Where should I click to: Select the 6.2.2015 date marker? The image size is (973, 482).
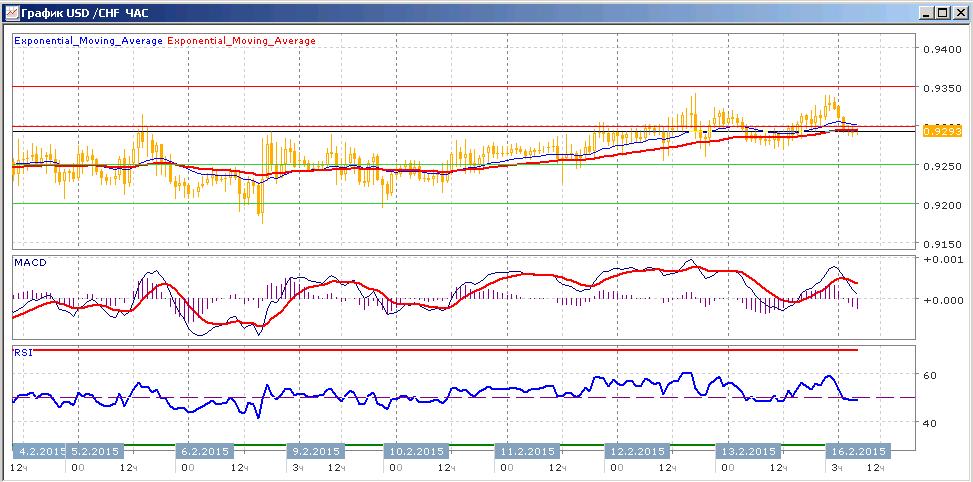(x=205, y=451)
